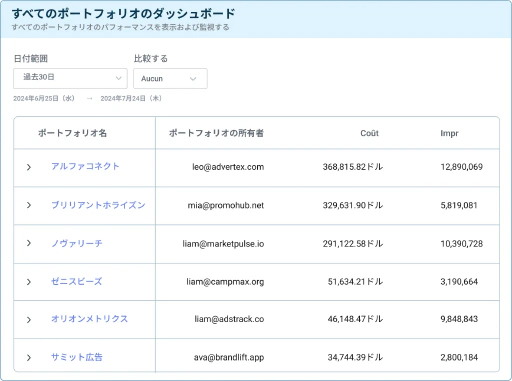Click impressions value 2,800,184

(x=459, y=358)
